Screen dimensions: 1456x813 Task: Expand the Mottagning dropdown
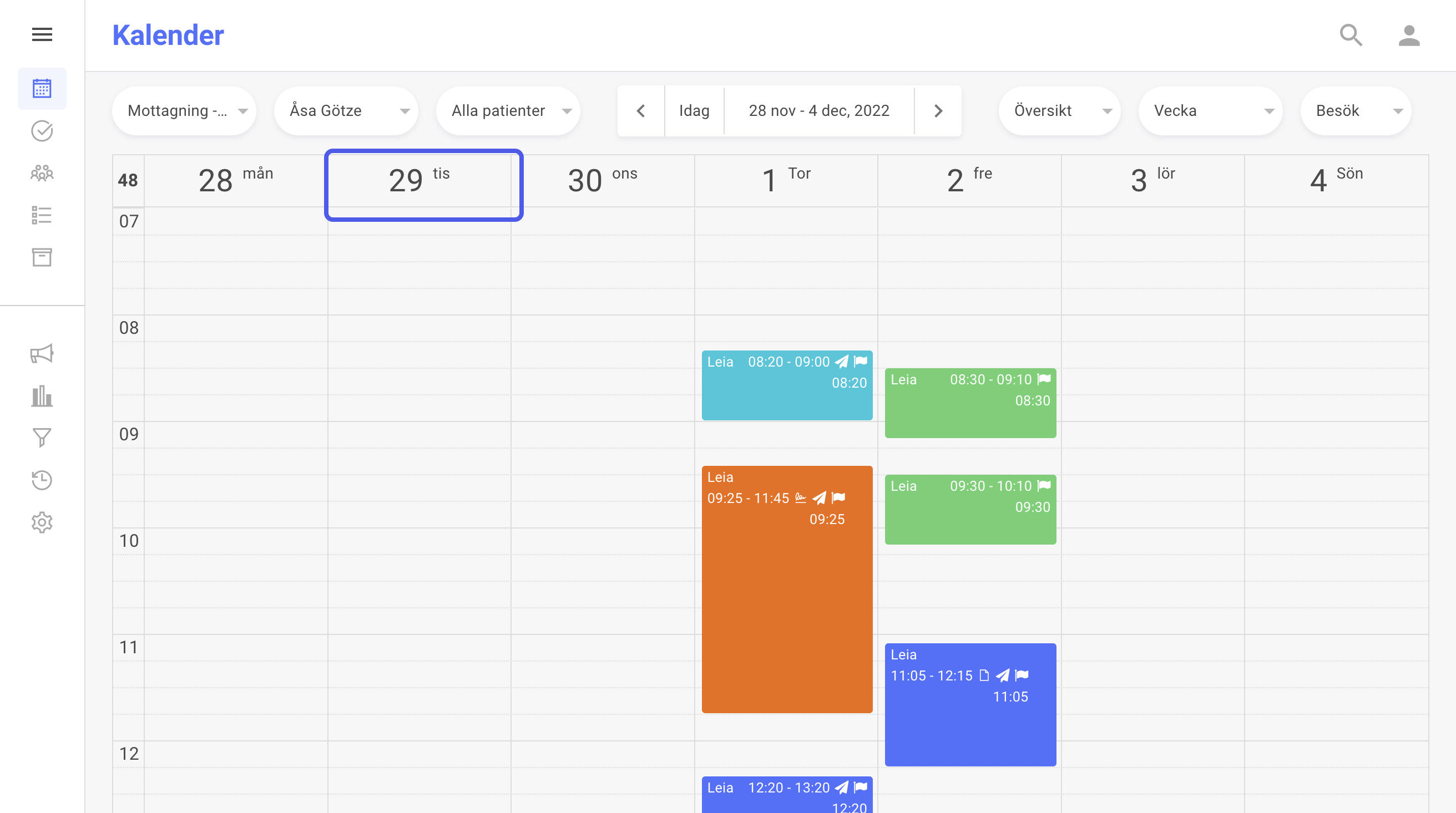184,111
